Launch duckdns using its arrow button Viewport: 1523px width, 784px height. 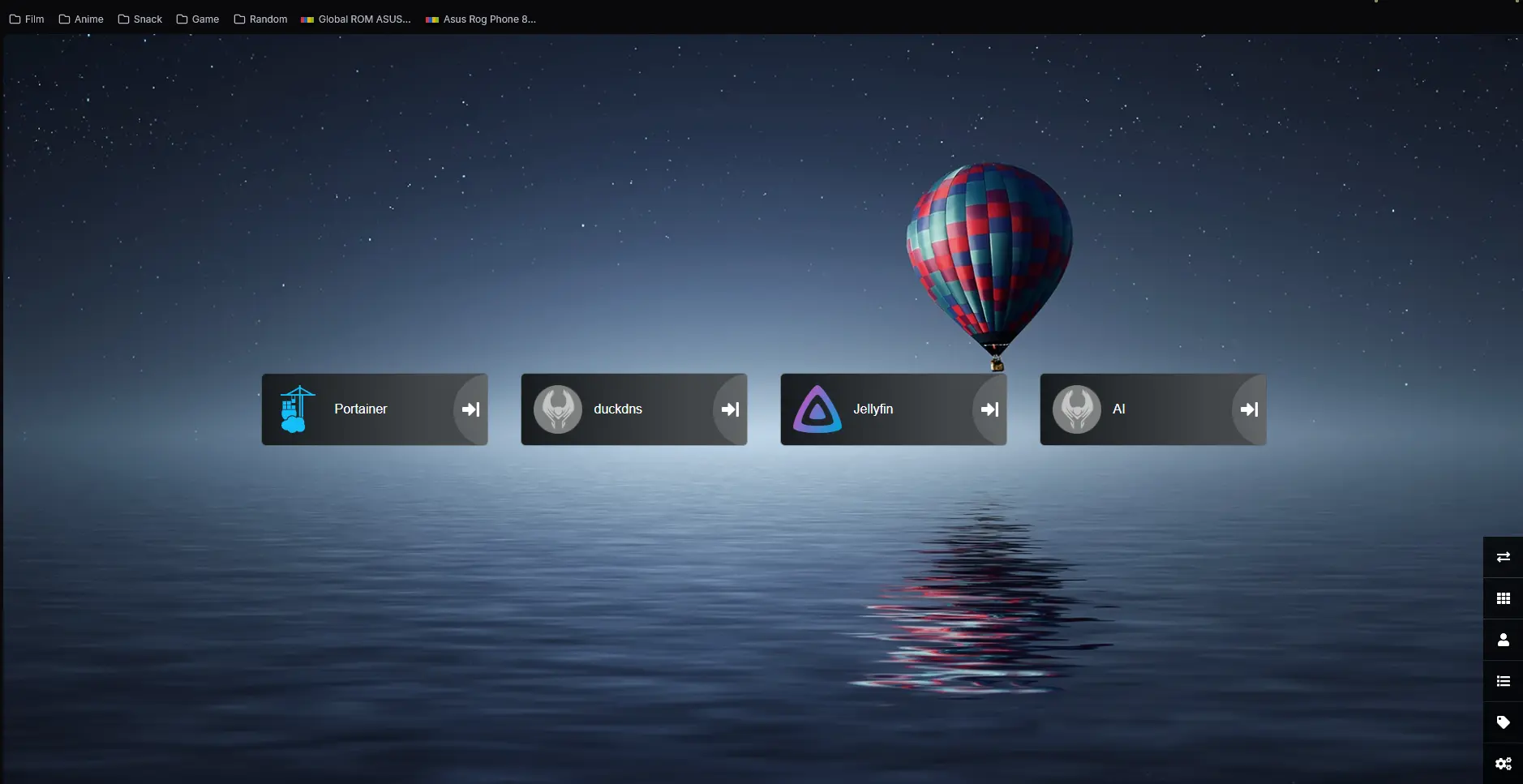point(731,409)
